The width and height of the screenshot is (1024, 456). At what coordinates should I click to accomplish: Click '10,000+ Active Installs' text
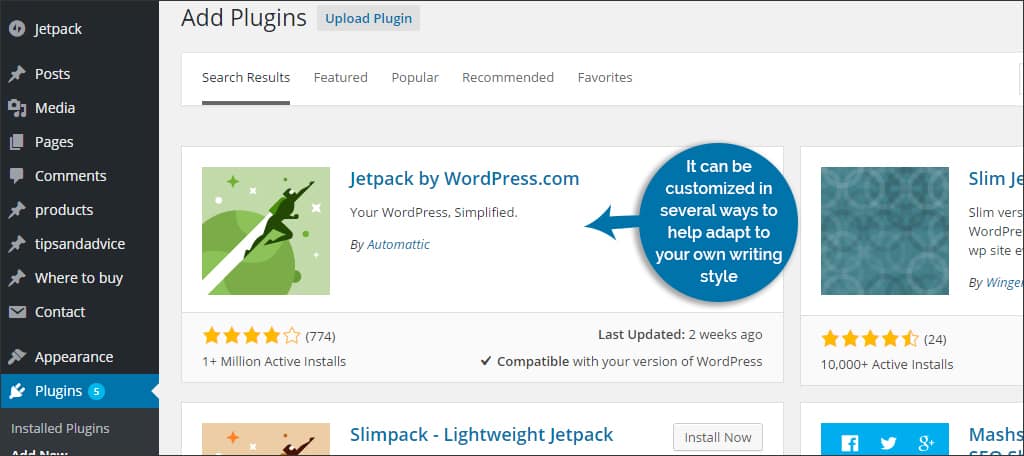(x=887, y=365)
